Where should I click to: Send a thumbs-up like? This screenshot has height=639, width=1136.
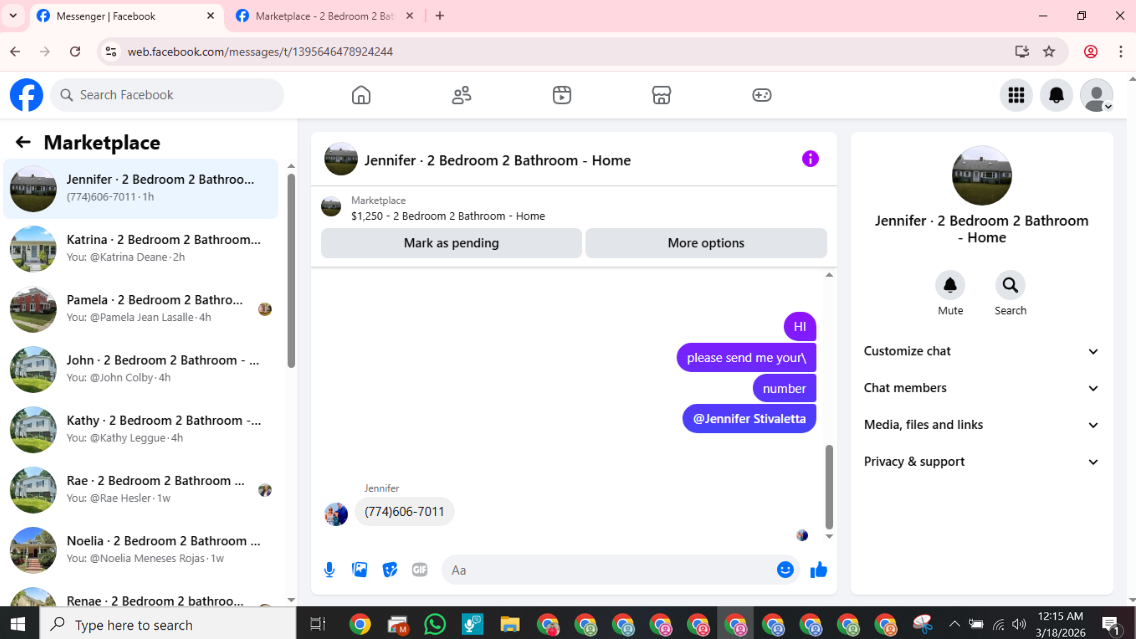(819, 570)
